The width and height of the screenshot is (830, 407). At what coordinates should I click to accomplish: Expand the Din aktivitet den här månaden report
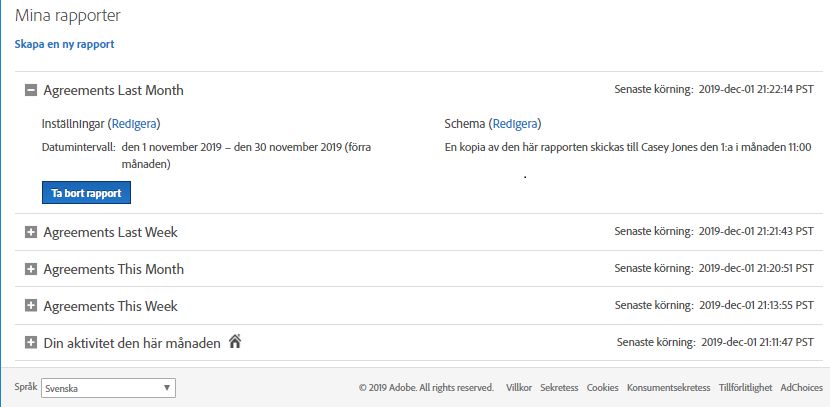(x=31, y=343)
